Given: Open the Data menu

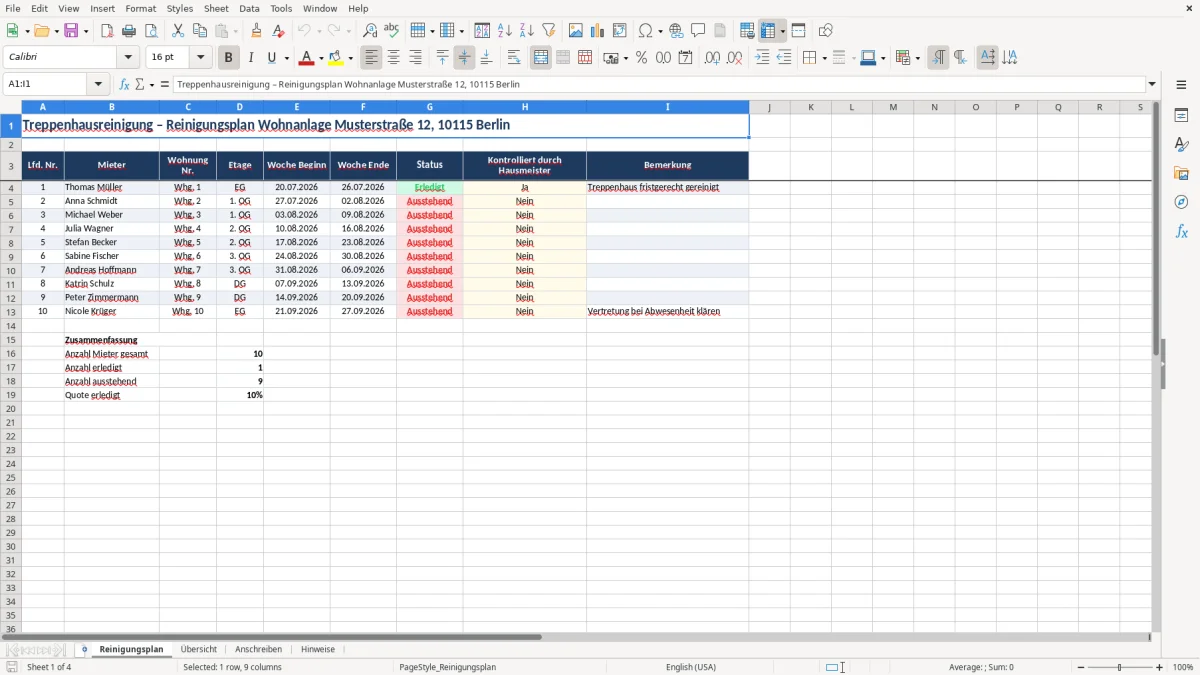Looking at the screenshot, I should pyautogui.click(x=249, y=8).
